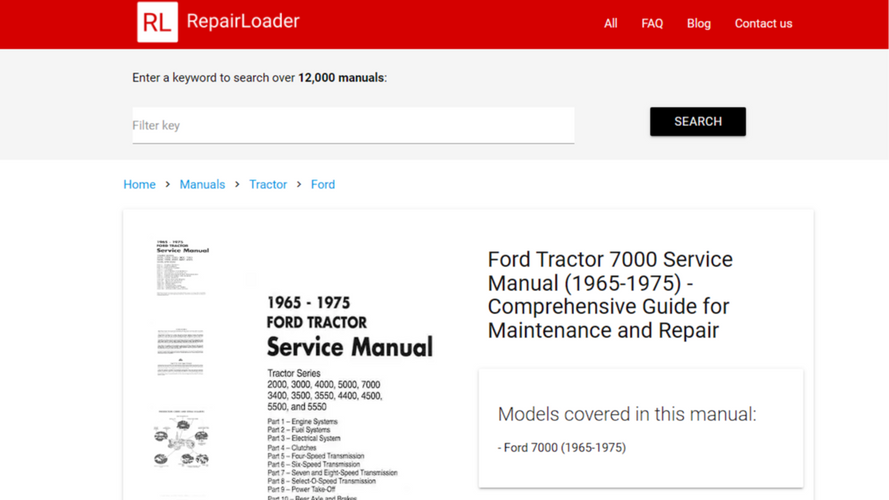This screenshot has width=889, height=500.
Task: Open the All menu item
Action: click(x=611, y=23)
